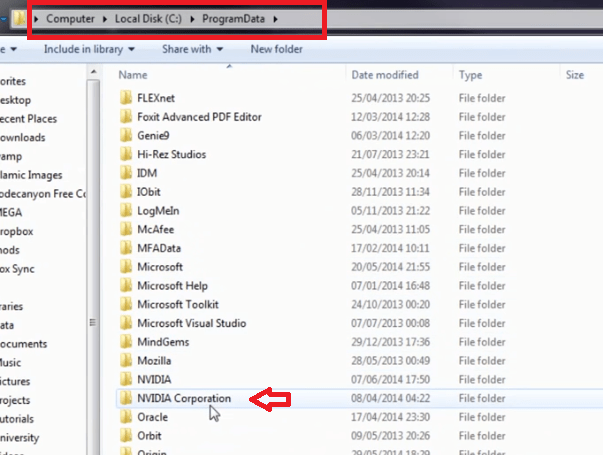Sort by Size column header

[575, 75]
